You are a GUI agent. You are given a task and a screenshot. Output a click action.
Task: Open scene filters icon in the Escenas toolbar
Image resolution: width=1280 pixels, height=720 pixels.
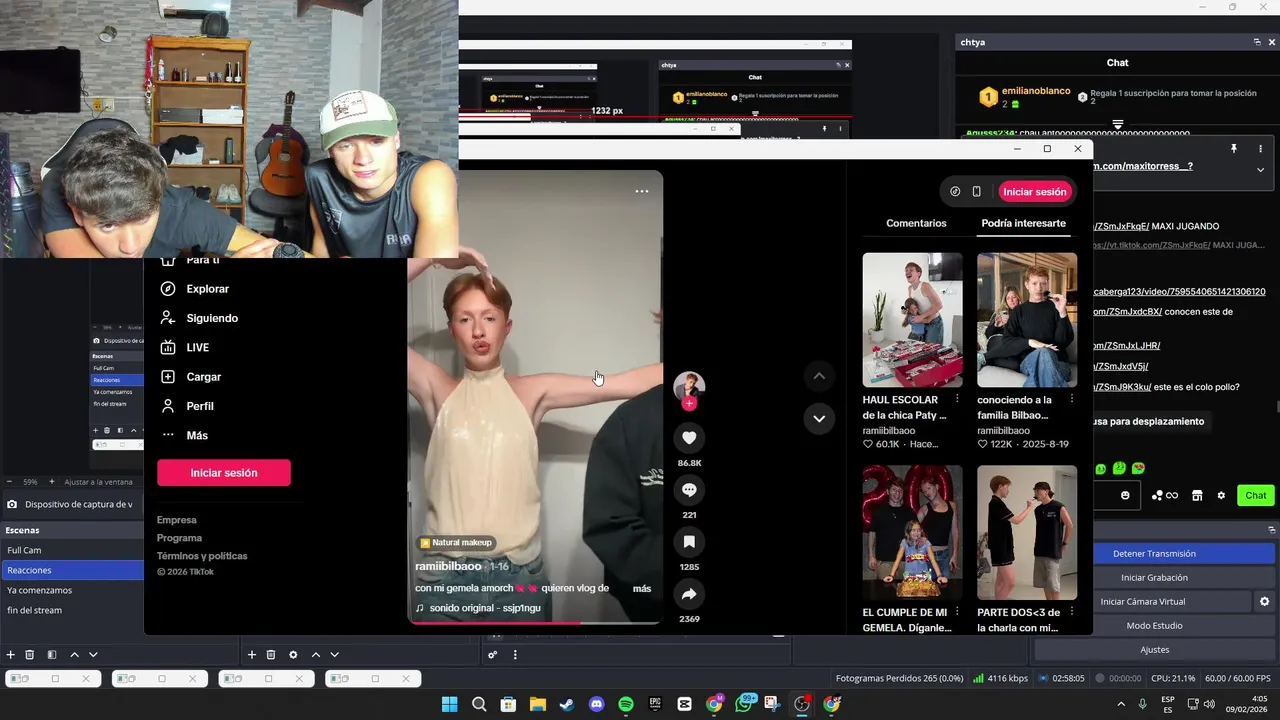click(52, 655)
